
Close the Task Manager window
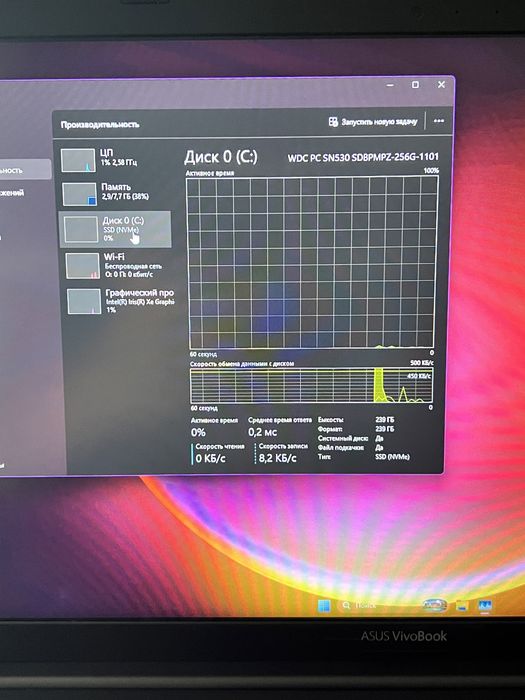[441, 84]
